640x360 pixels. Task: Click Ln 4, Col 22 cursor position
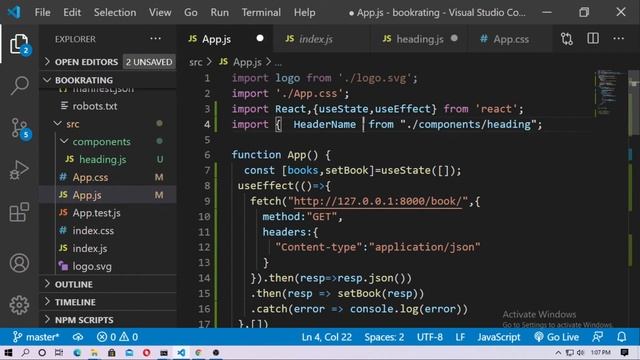(326, 337)
